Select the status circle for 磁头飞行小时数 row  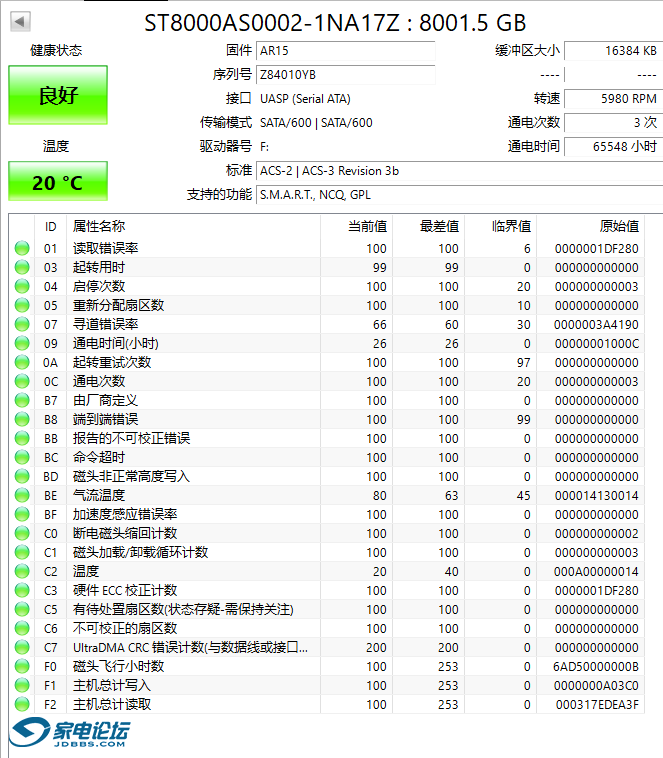[x=22, y=667]
